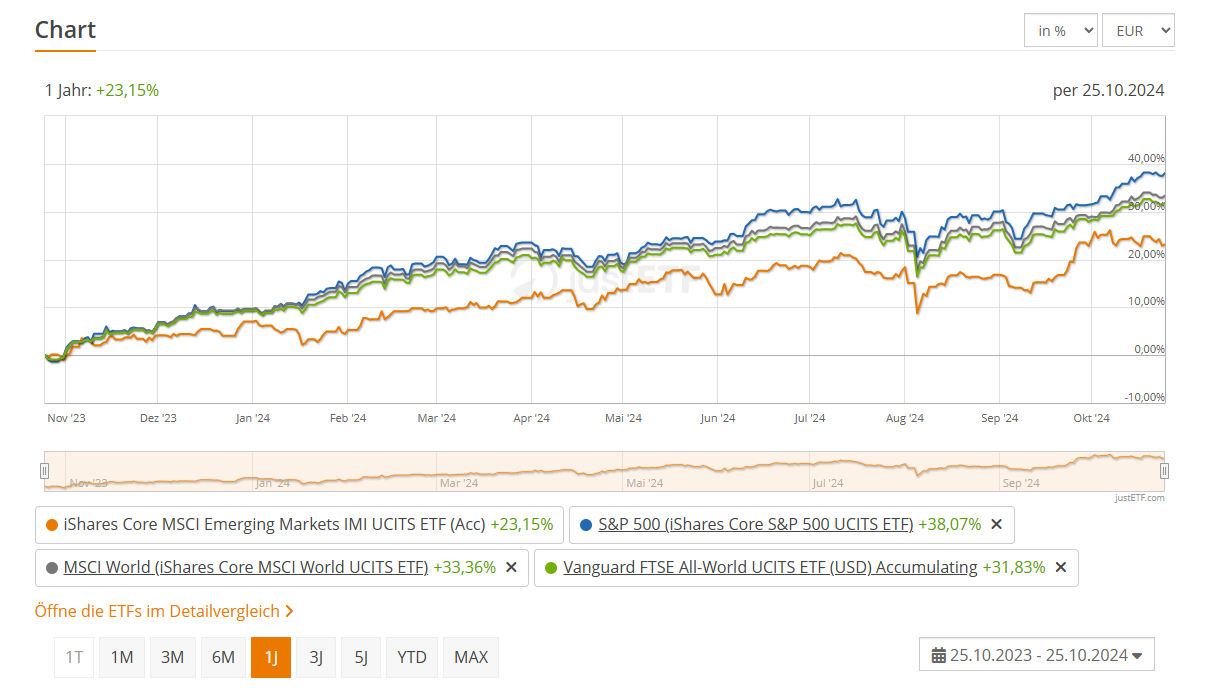Click calendar icon in date range picker
This screenshot has width=1224, height=688.
[x=938, y=656]
